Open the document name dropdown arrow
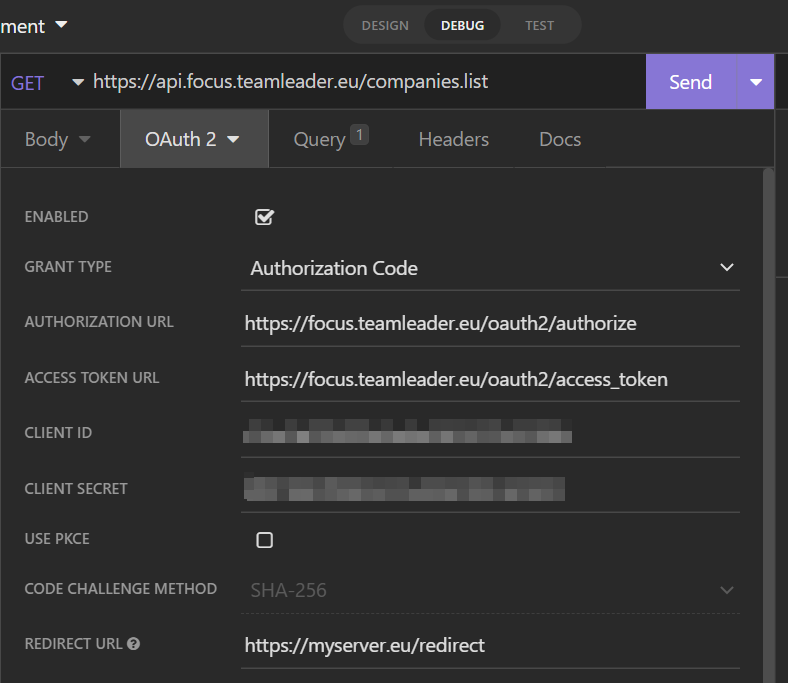 coord(61,24)
